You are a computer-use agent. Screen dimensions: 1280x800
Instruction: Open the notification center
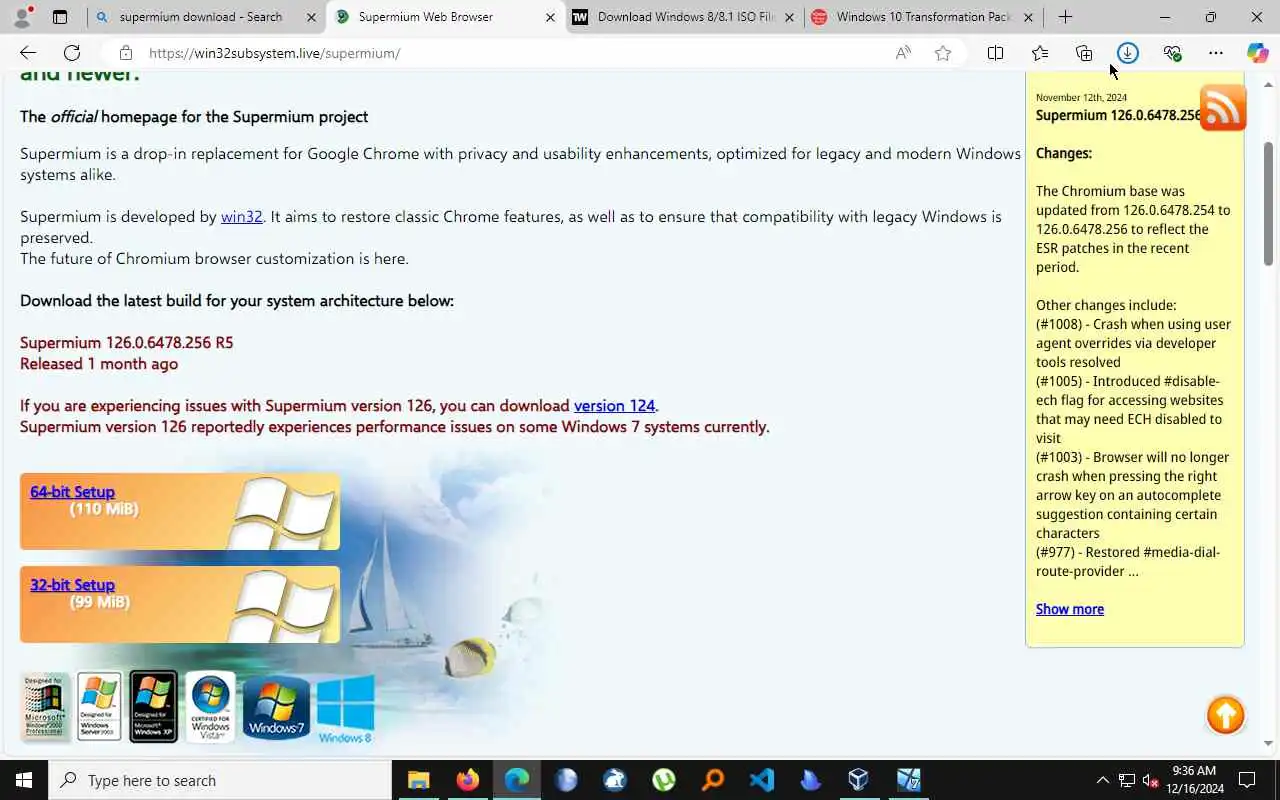coord(1247,780)
